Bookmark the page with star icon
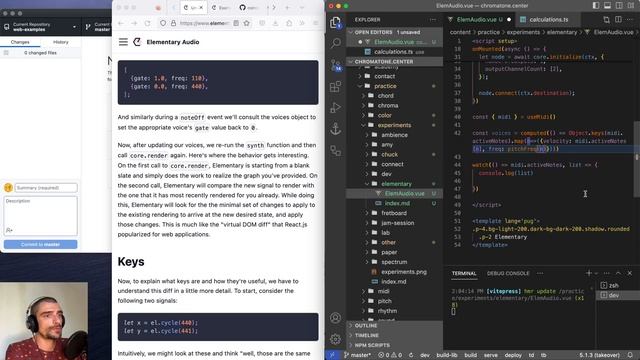The image size is (640, 360). 247,23
